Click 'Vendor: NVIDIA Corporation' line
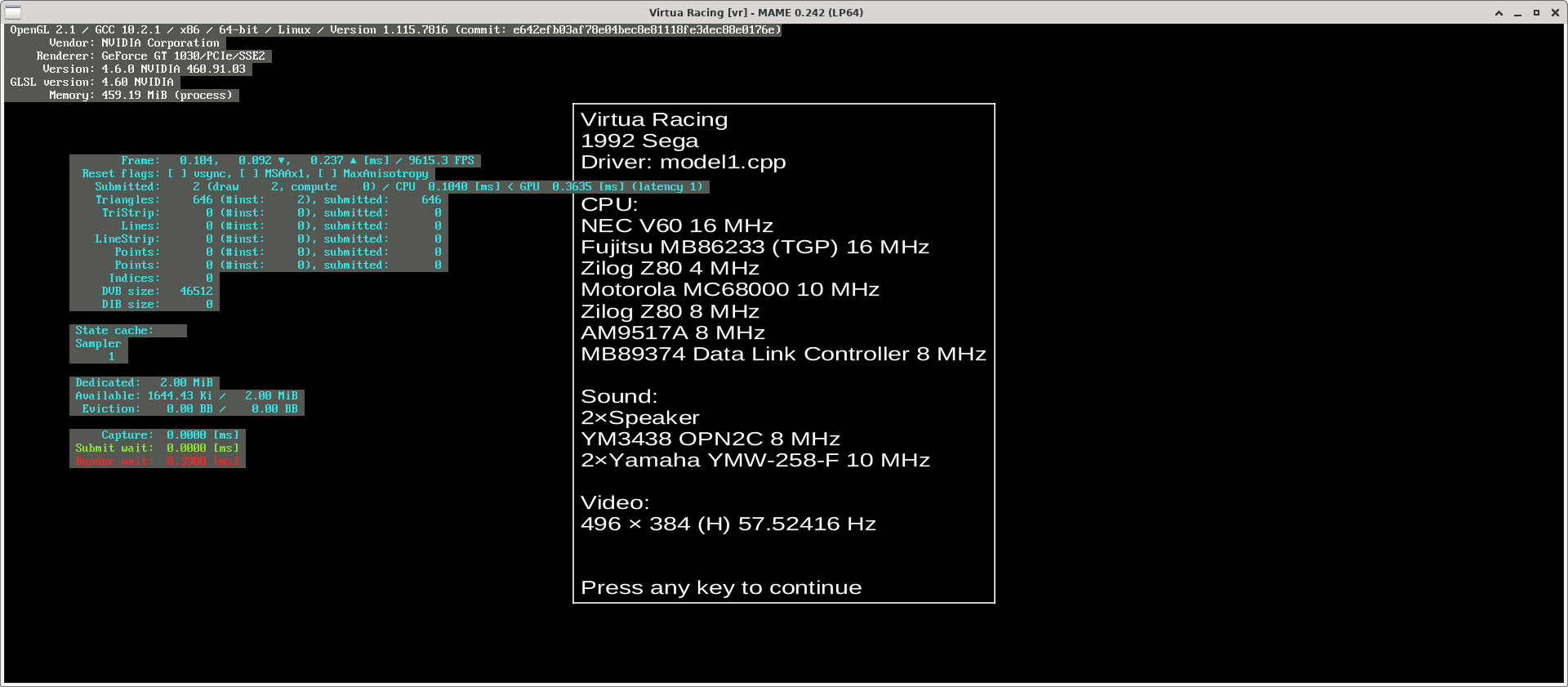Image resolution: width=1568 pixels, height=687 pixels. [134, 43]
